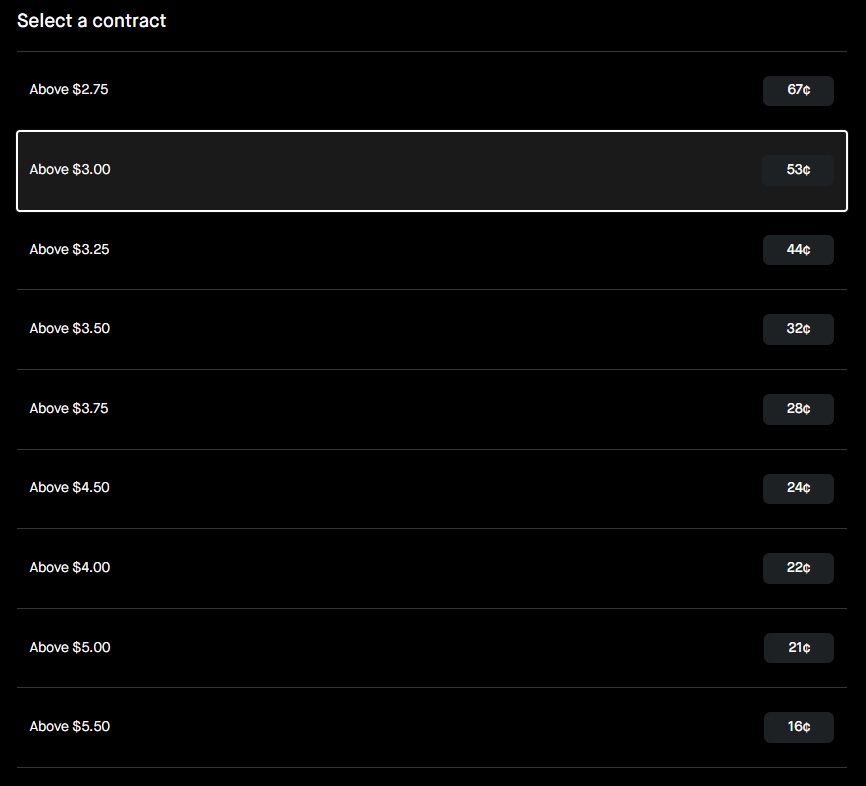
Task: Click the 16¢ price button
Action: (799, 727)
